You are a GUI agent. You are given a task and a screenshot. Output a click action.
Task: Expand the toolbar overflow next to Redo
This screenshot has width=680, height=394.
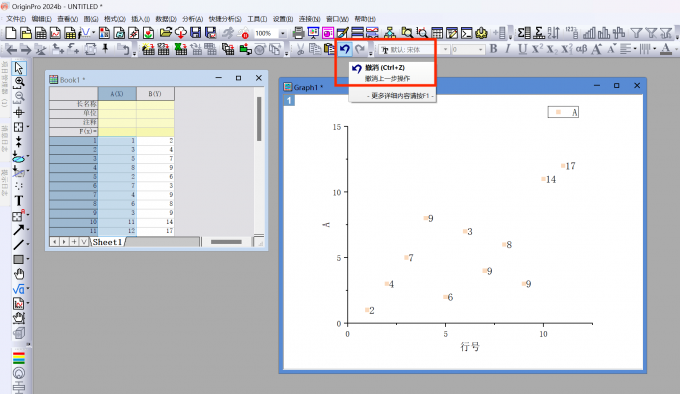click(x=371, y=53)
